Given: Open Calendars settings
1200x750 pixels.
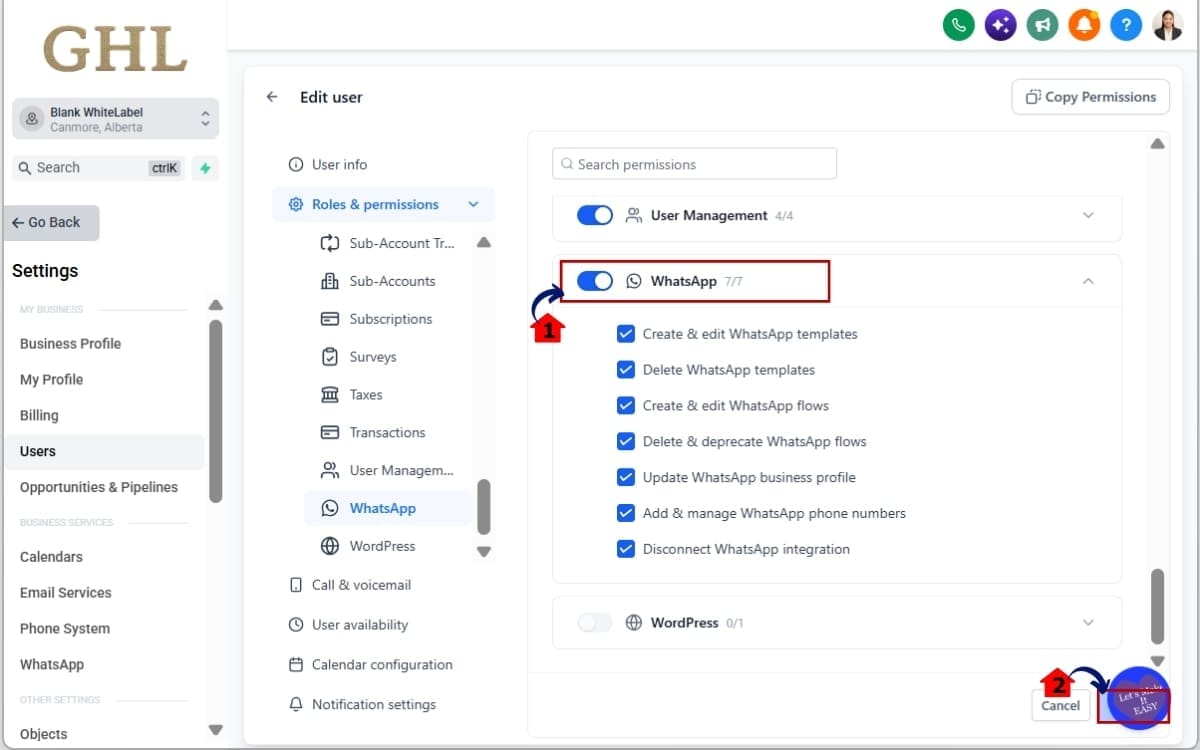Looking at the screenshot, I should click(x=51, y=556).
